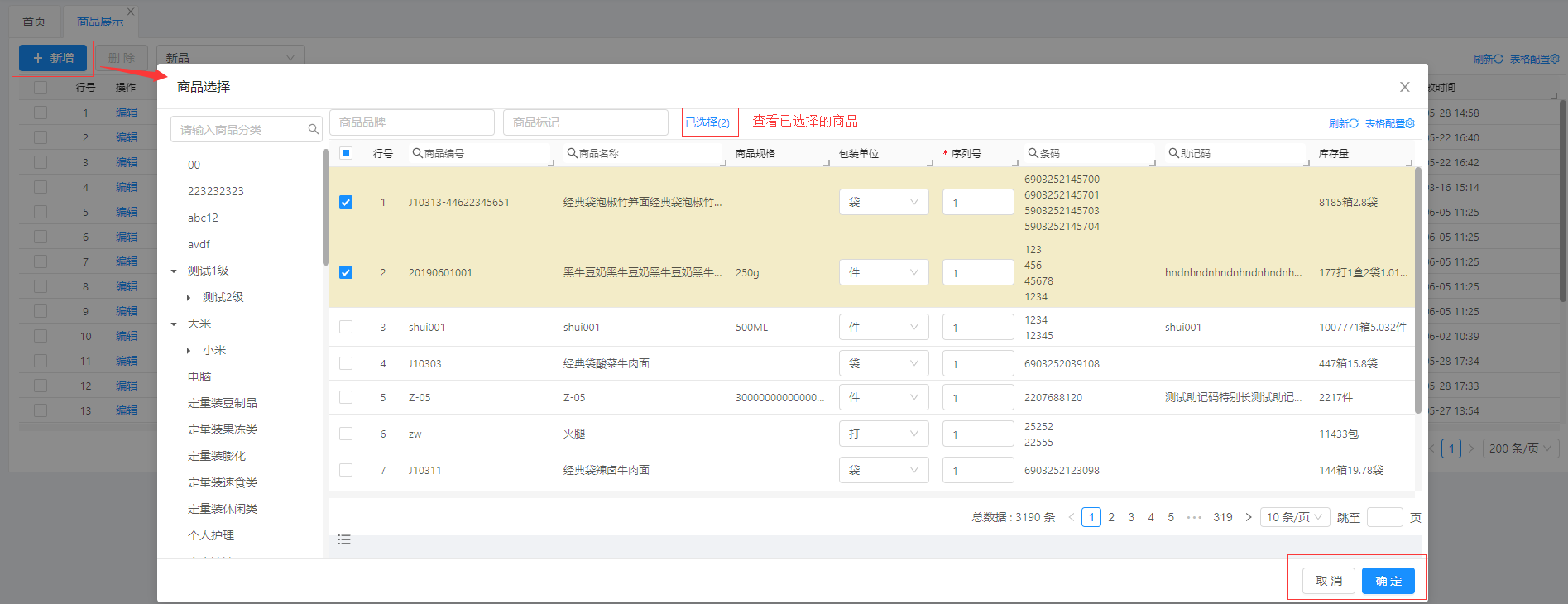Screen dimensions: 1568x604
Task: Open the 200 条/页 dropdown in background page
Action: click(x=1521, y=448)
